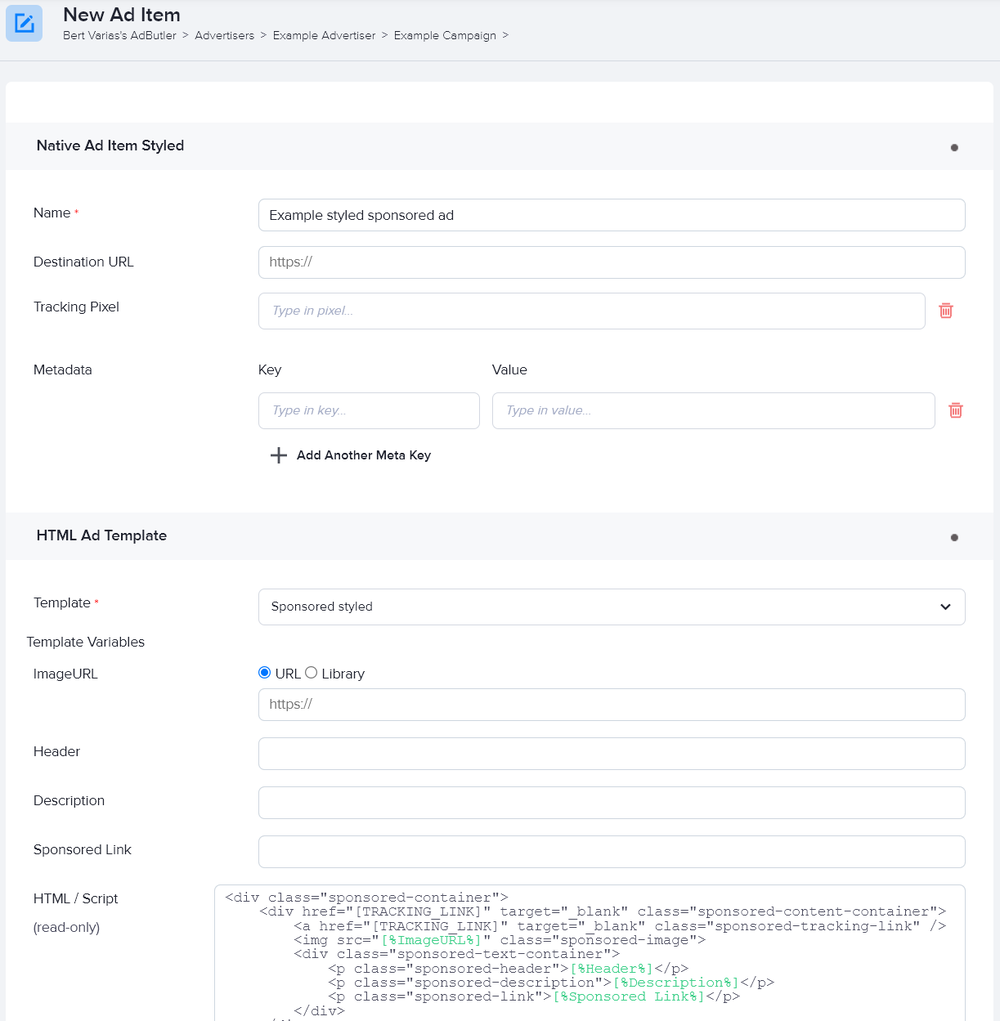Go to Bert Varias's AdButler breadcrumb

click(120, 36)
